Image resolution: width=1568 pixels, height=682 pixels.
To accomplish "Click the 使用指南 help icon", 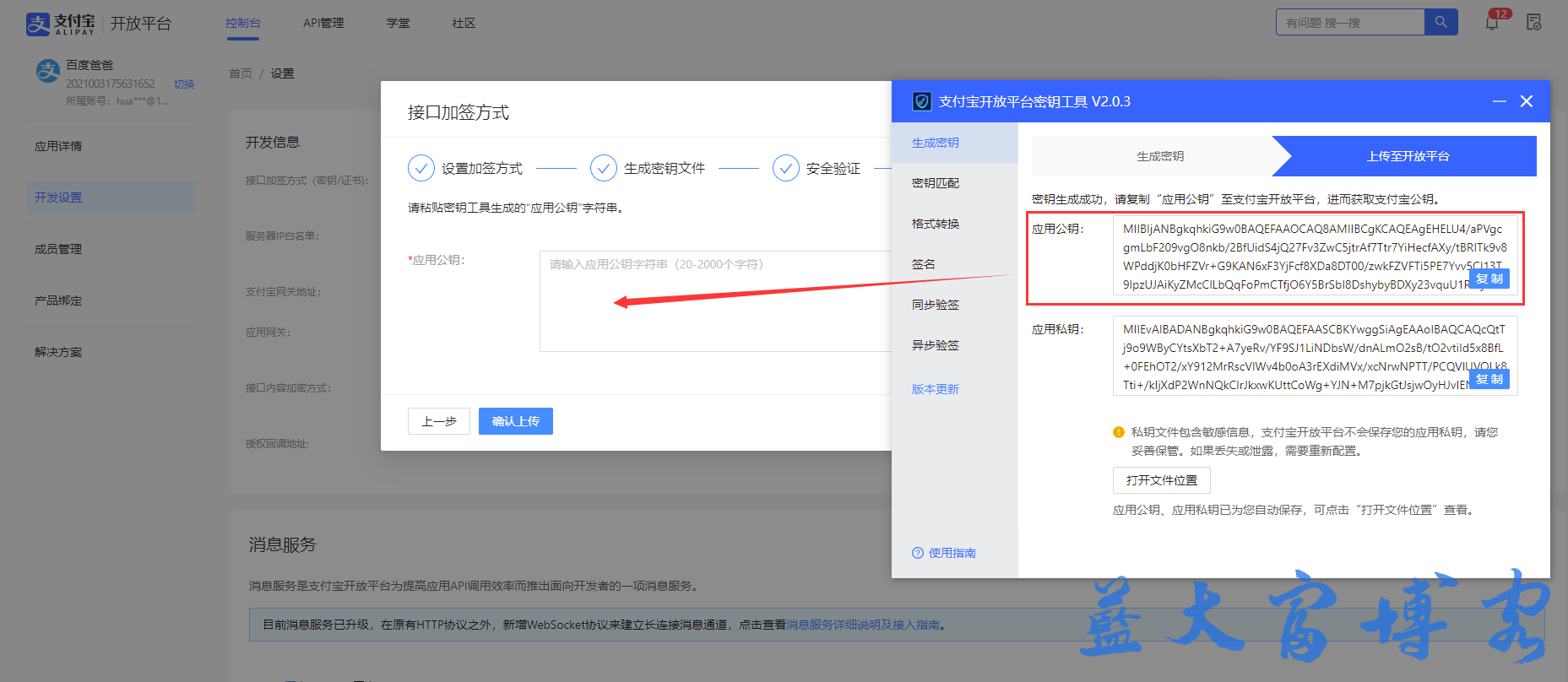I will coord(918,553).
